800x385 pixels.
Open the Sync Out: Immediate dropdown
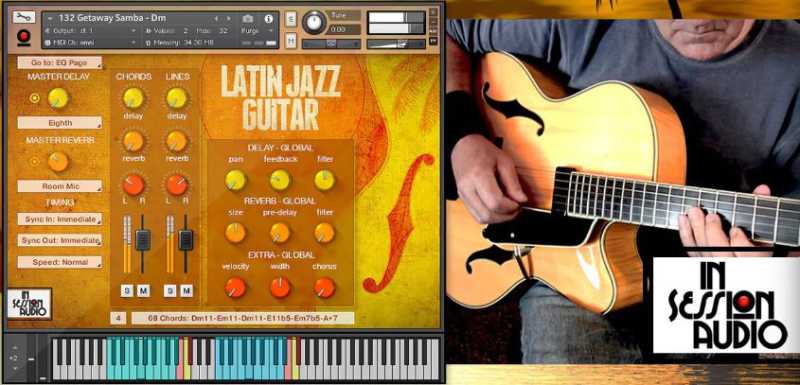60,240
